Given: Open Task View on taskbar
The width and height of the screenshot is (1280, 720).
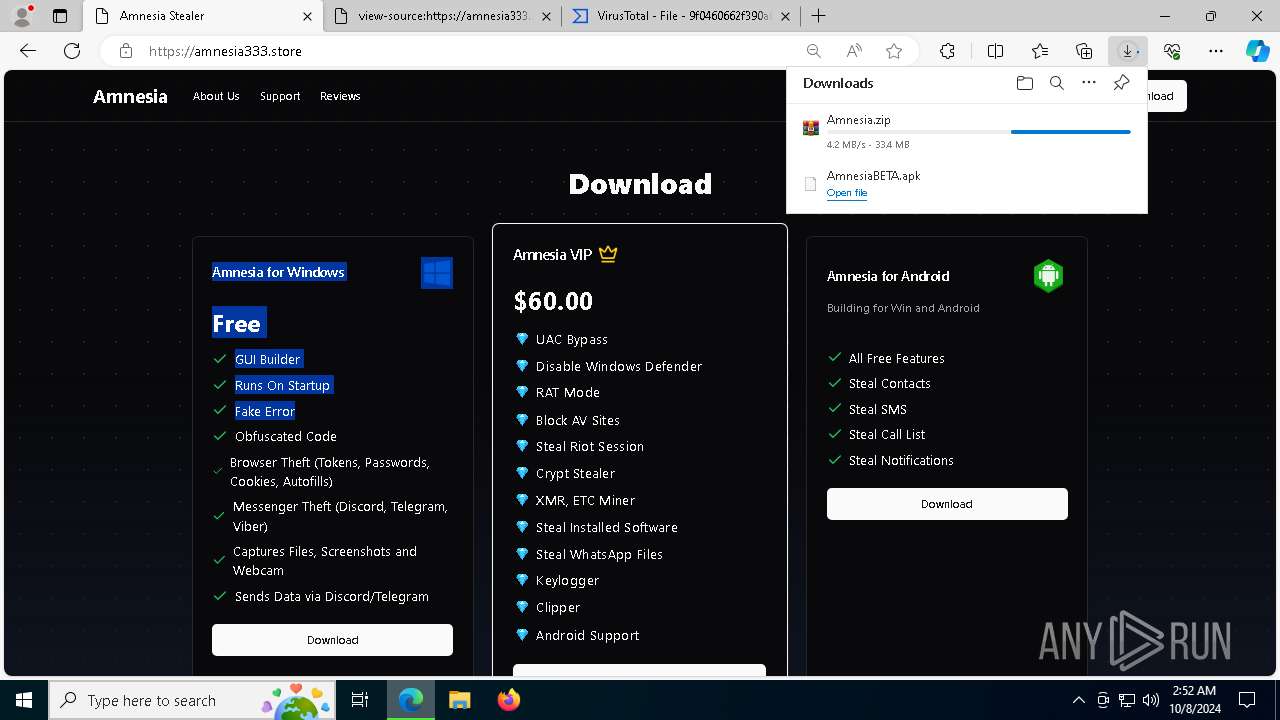Looking at the screenshot, I should click(x=360, y=700).
